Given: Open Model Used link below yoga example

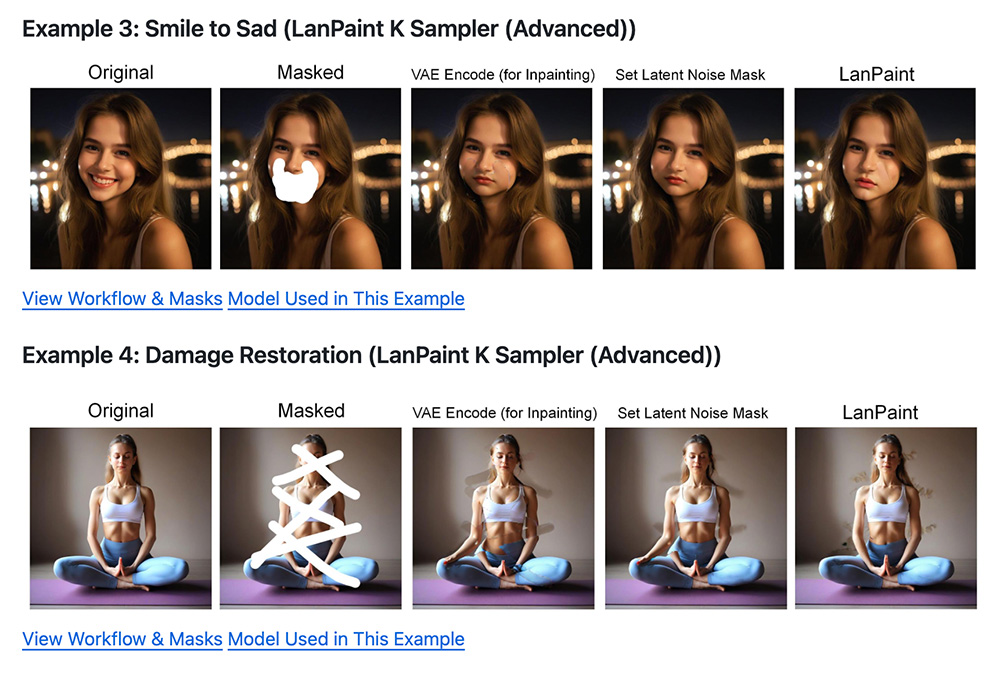Looking at the screenshot, I should coord(346,639).
